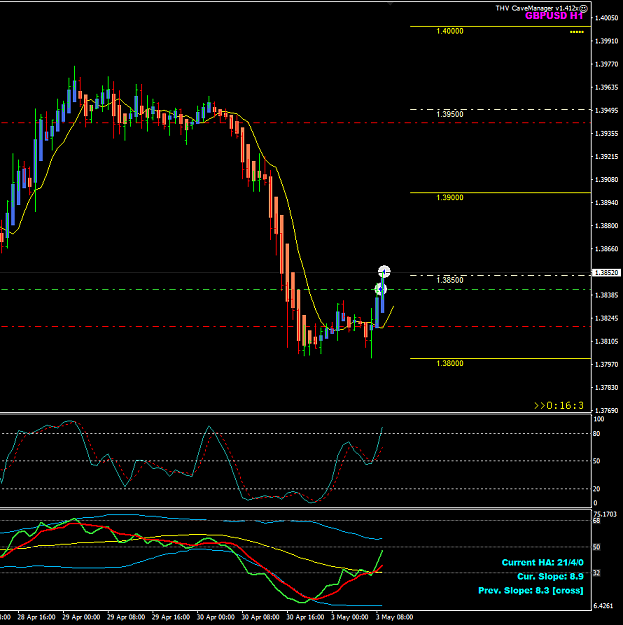
Task: Select the 1.39000 yellow level label
Action: pyautogui.click(x=450, y=197)
